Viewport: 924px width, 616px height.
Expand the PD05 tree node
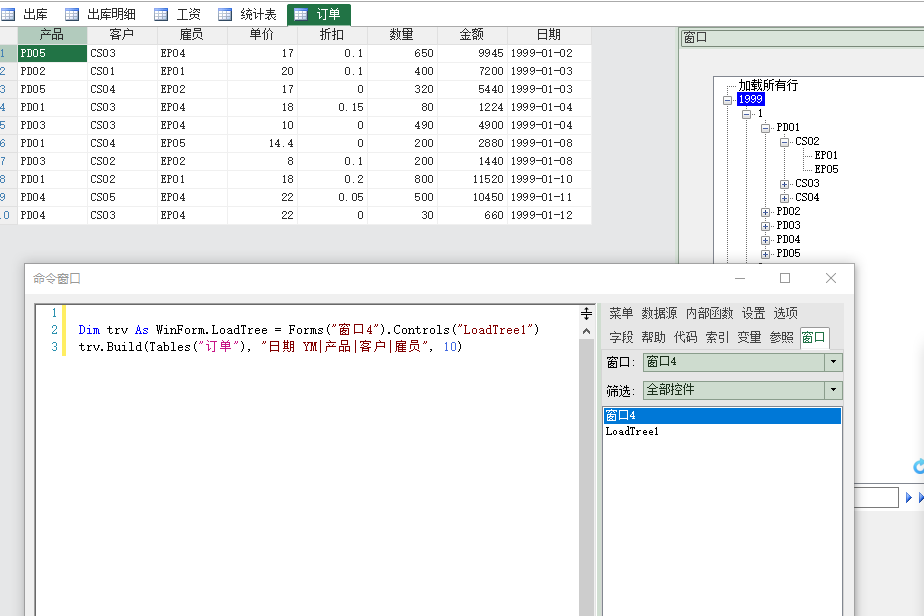tap(765, 254)
